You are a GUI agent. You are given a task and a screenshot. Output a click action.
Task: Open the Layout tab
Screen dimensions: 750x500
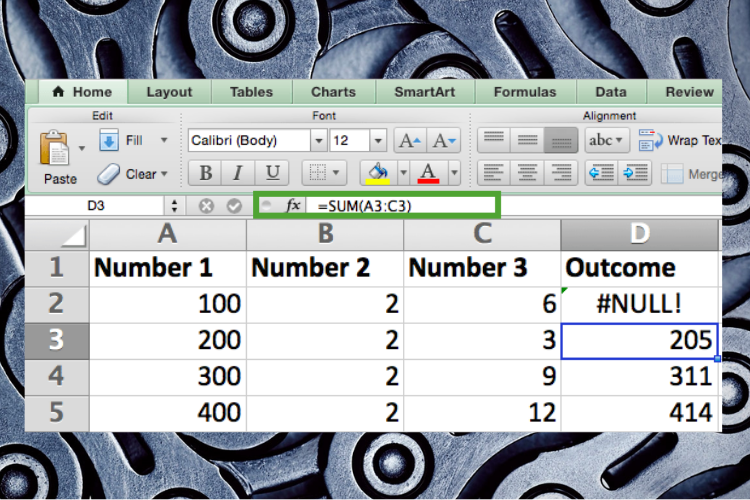169,92
